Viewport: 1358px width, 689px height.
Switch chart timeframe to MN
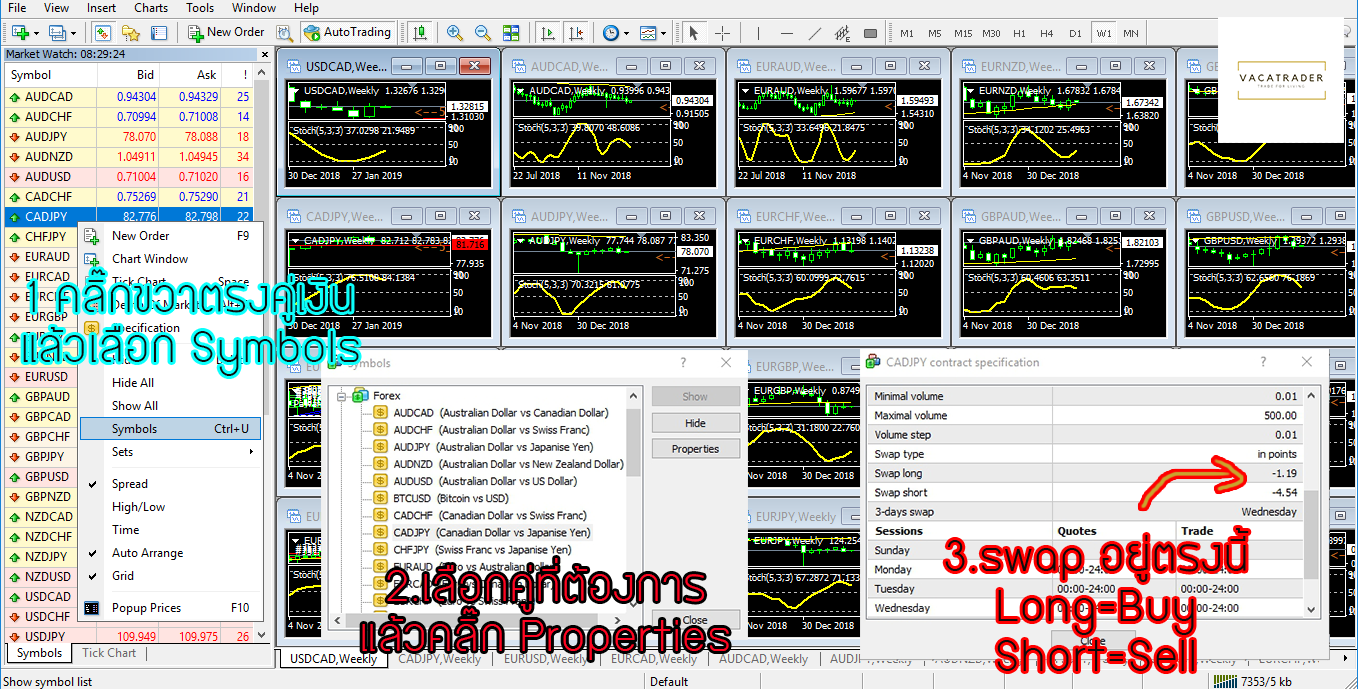pos(1131,33)
